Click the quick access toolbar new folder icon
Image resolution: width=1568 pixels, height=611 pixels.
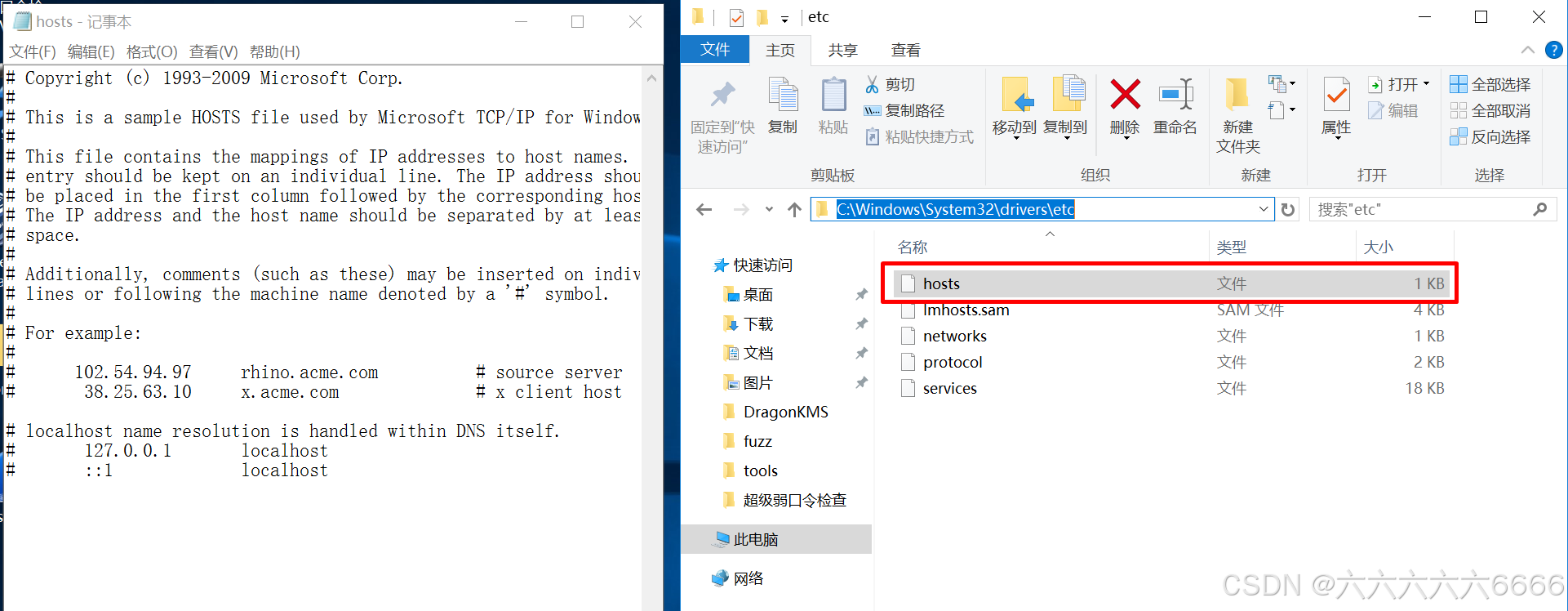tap(762, 17)
